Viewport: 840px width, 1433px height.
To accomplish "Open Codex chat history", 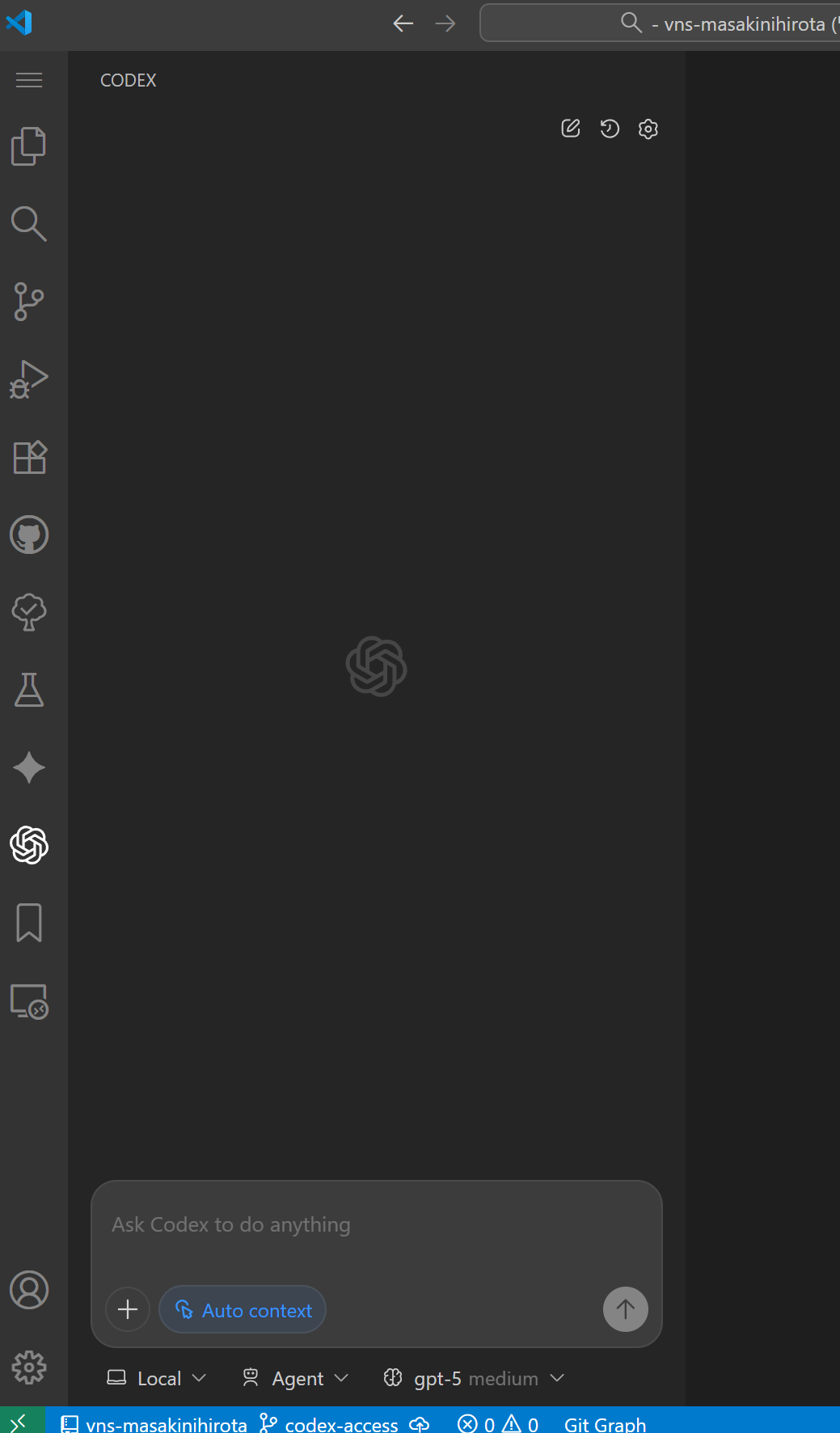I will [610, 129].
